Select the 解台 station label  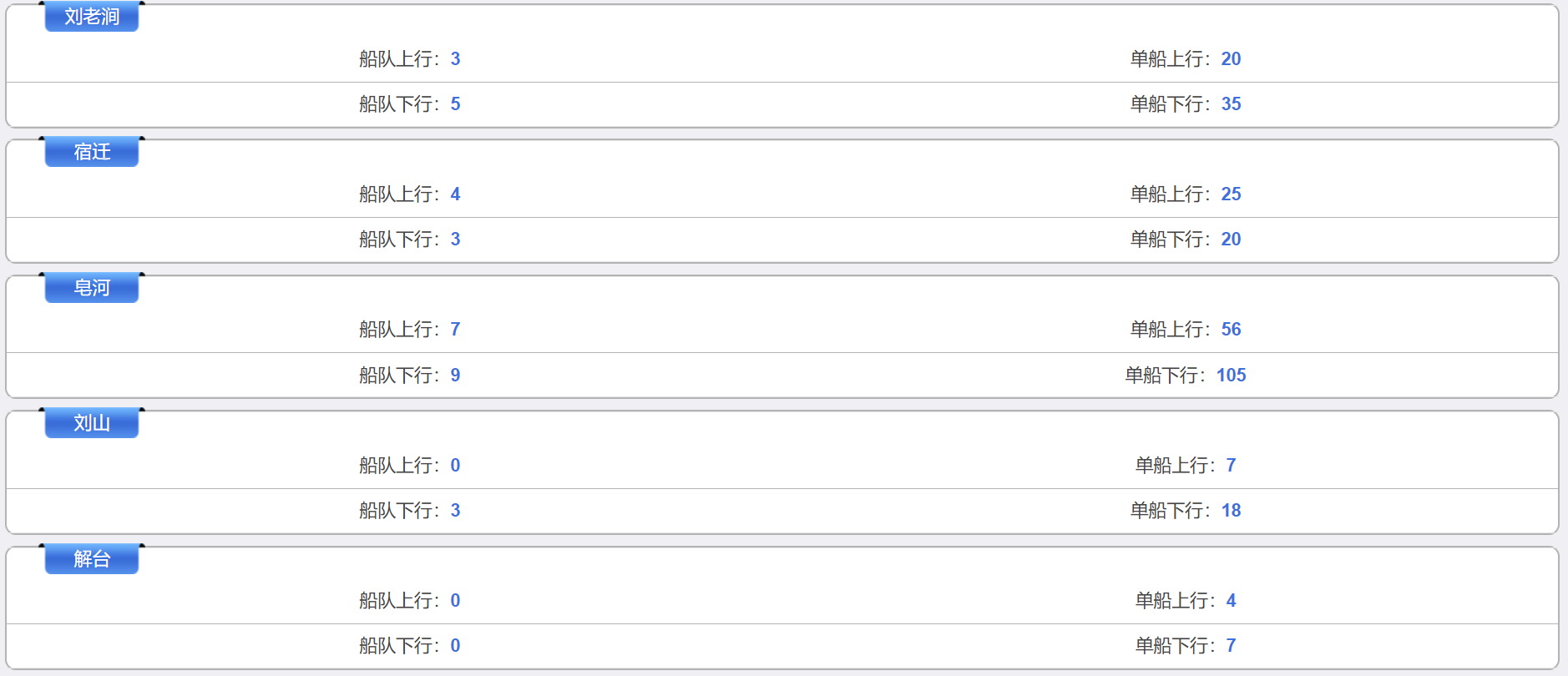[x=92, y=559]
